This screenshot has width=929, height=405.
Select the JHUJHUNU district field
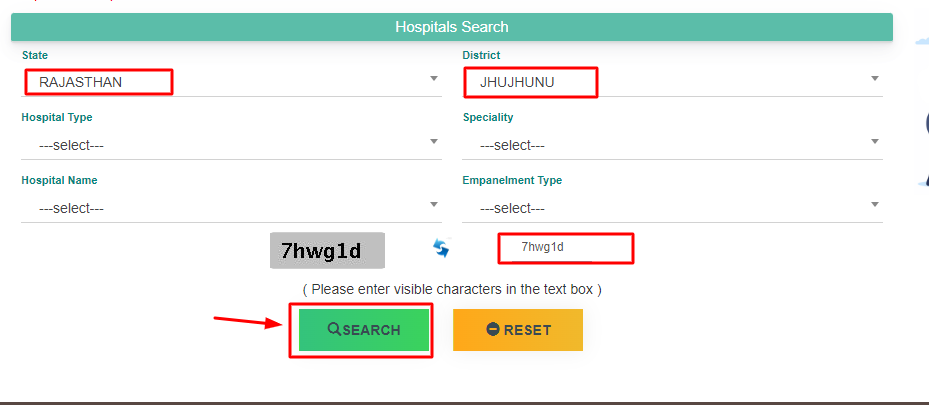coord(672,82)
